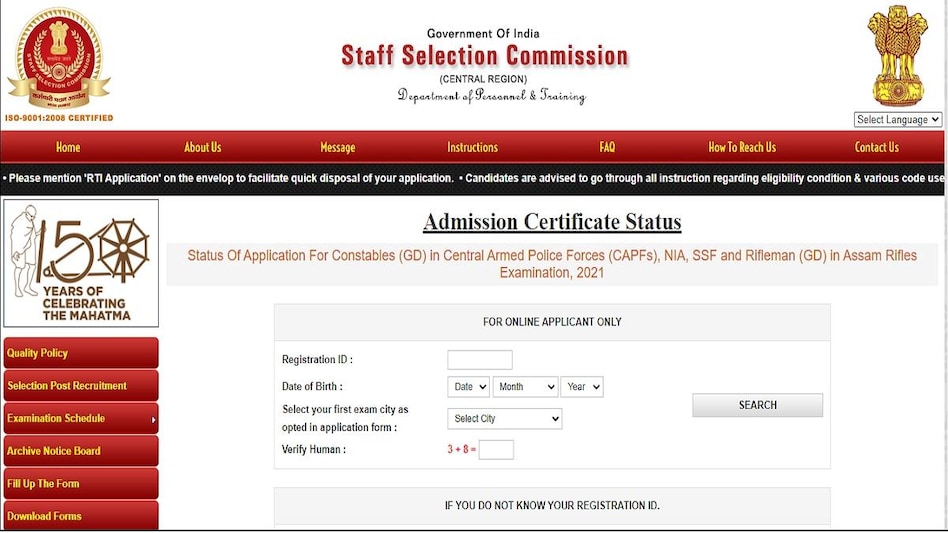The height and width of the screenshot is (533, 948).
Task: Open Fill Up The Form sidebar link
Action: 81,483
